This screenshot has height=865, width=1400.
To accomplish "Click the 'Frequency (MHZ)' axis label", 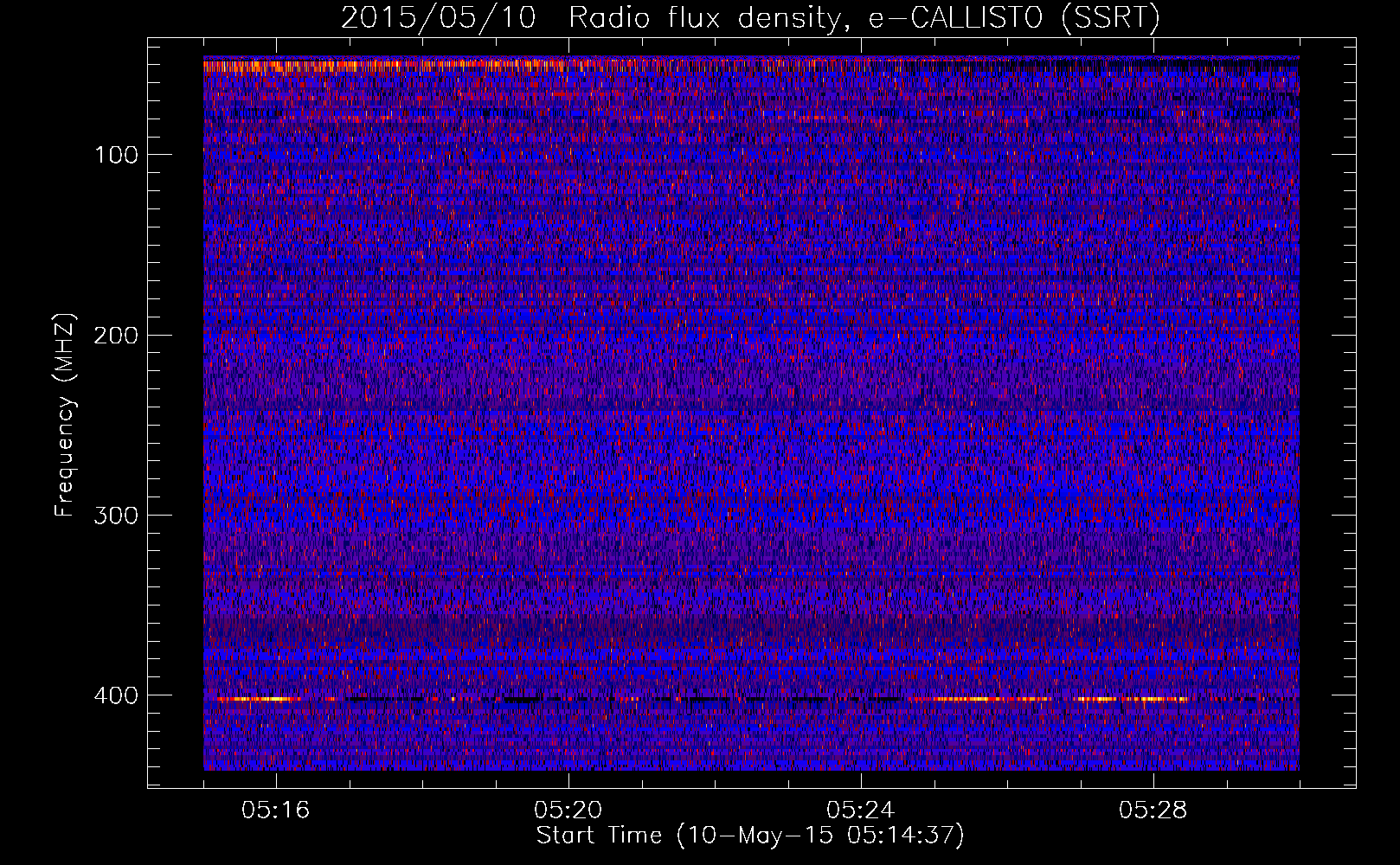I will pos(65,414).
